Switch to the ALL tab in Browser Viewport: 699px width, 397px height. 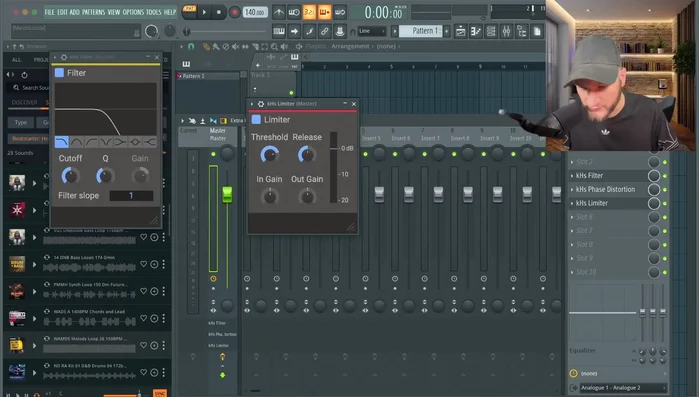tap(16, 60)
